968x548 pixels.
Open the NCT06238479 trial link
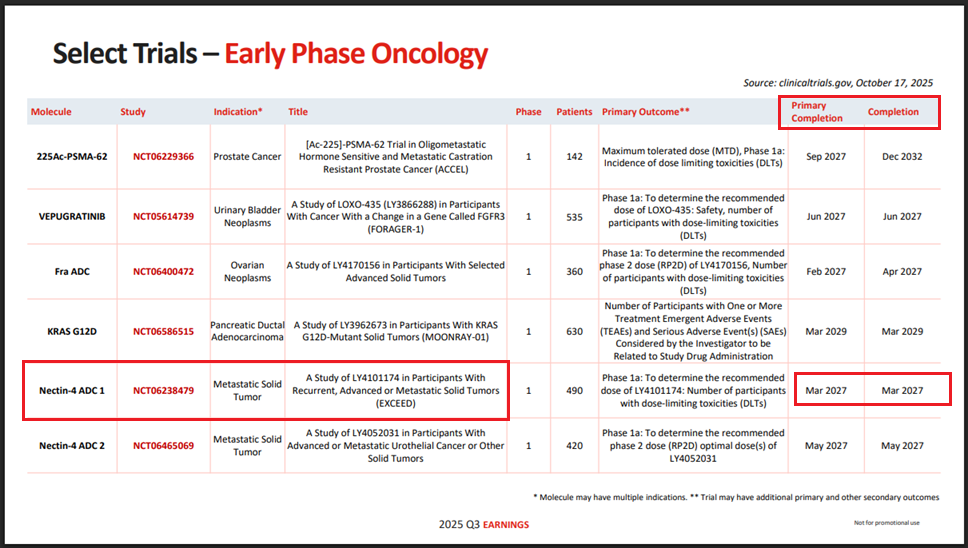157,391
